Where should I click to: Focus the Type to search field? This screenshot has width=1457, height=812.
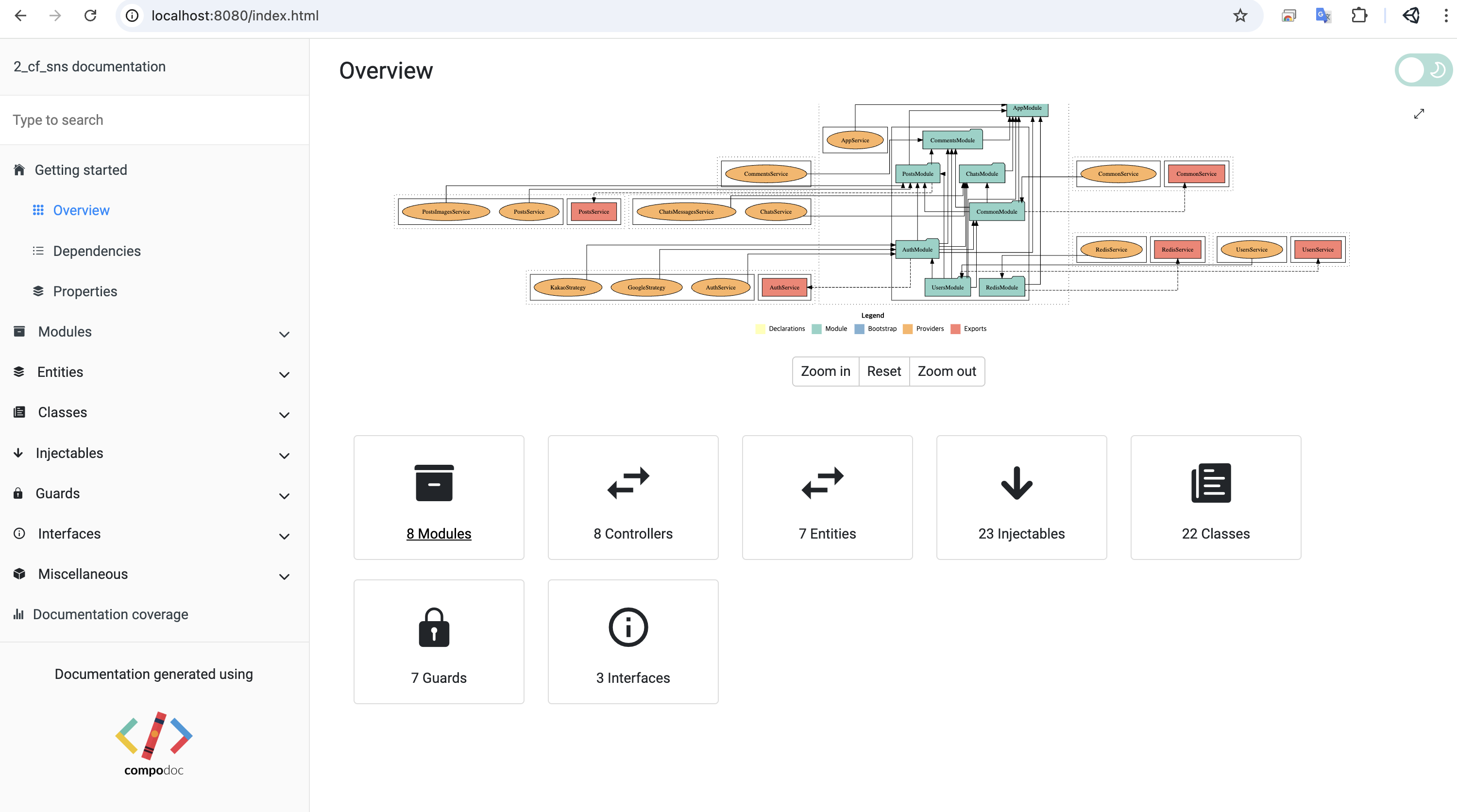click(x=154, y=120)
